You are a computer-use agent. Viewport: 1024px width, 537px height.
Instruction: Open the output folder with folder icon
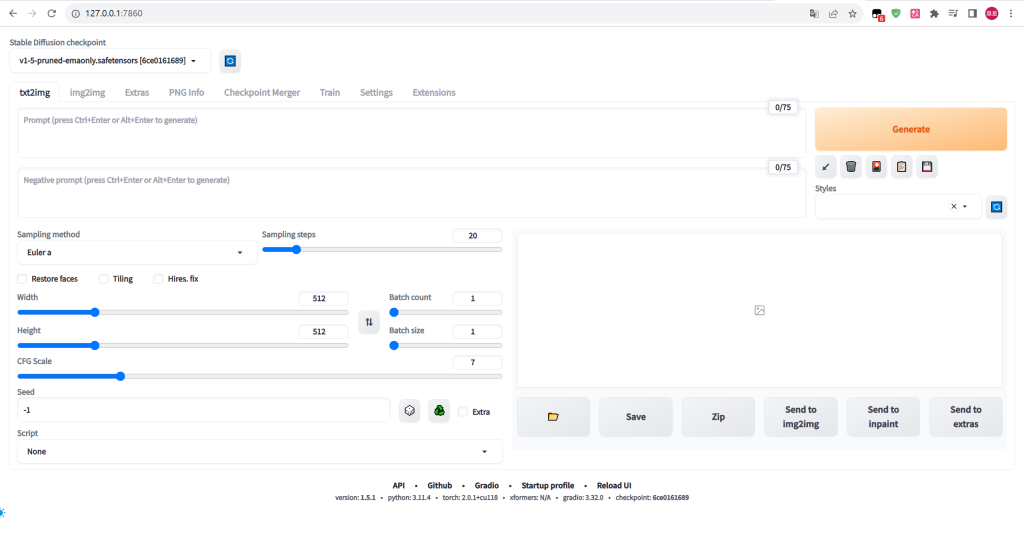(x=553, y=416)
